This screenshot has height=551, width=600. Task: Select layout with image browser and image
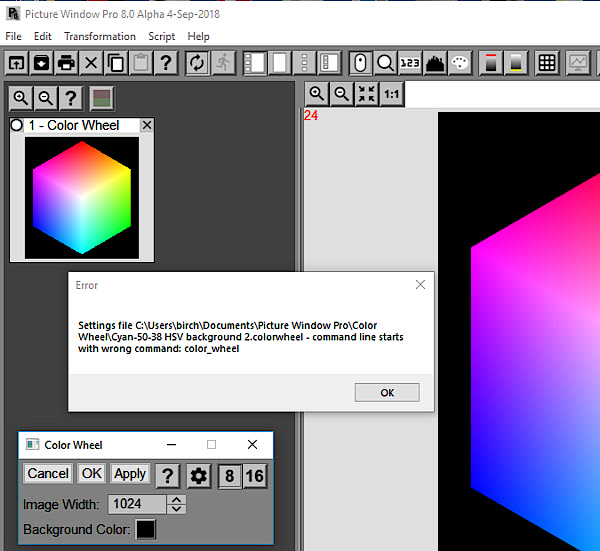[x=254, y=63]
